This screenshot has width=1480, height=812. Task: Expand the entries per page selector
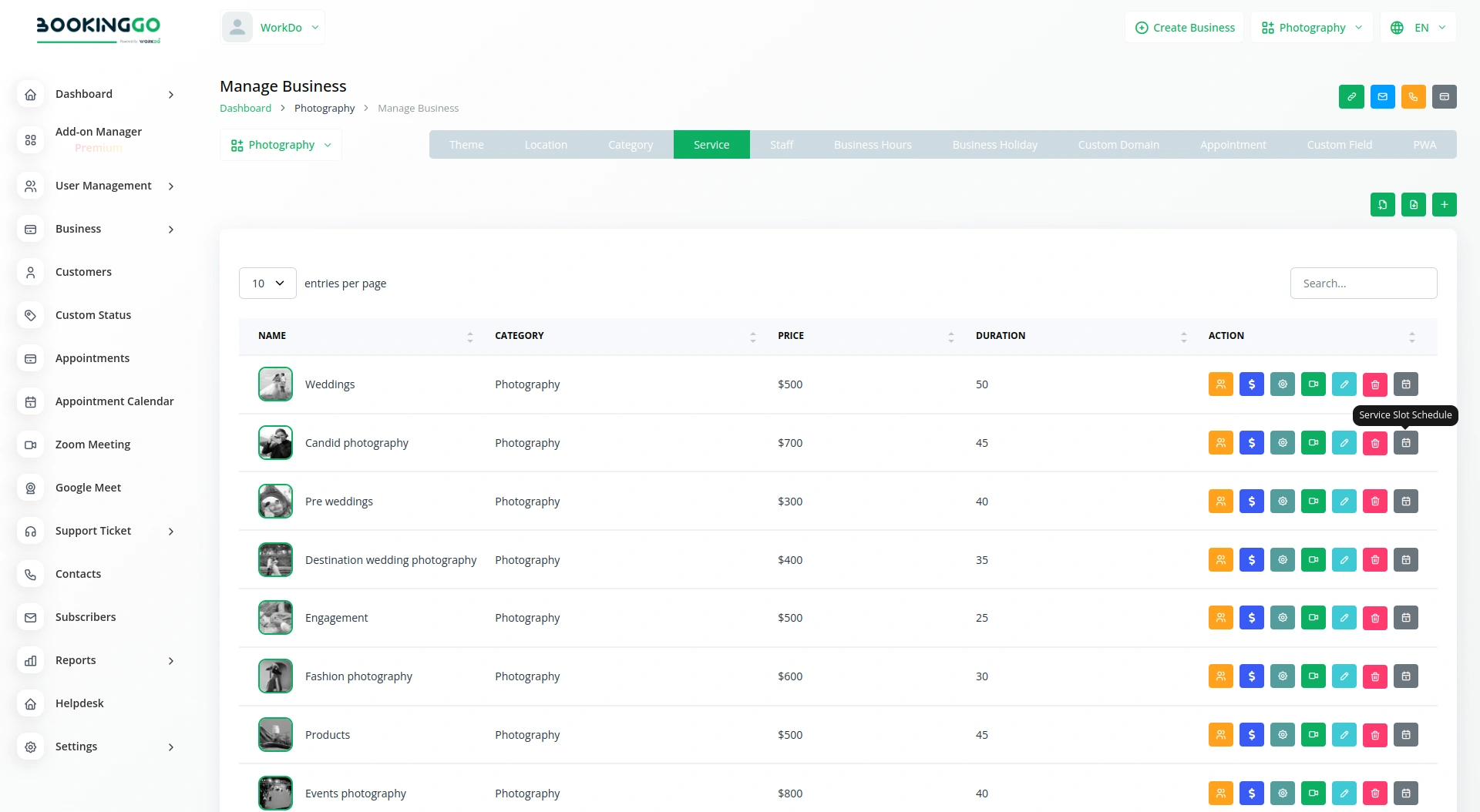(267, 283)
